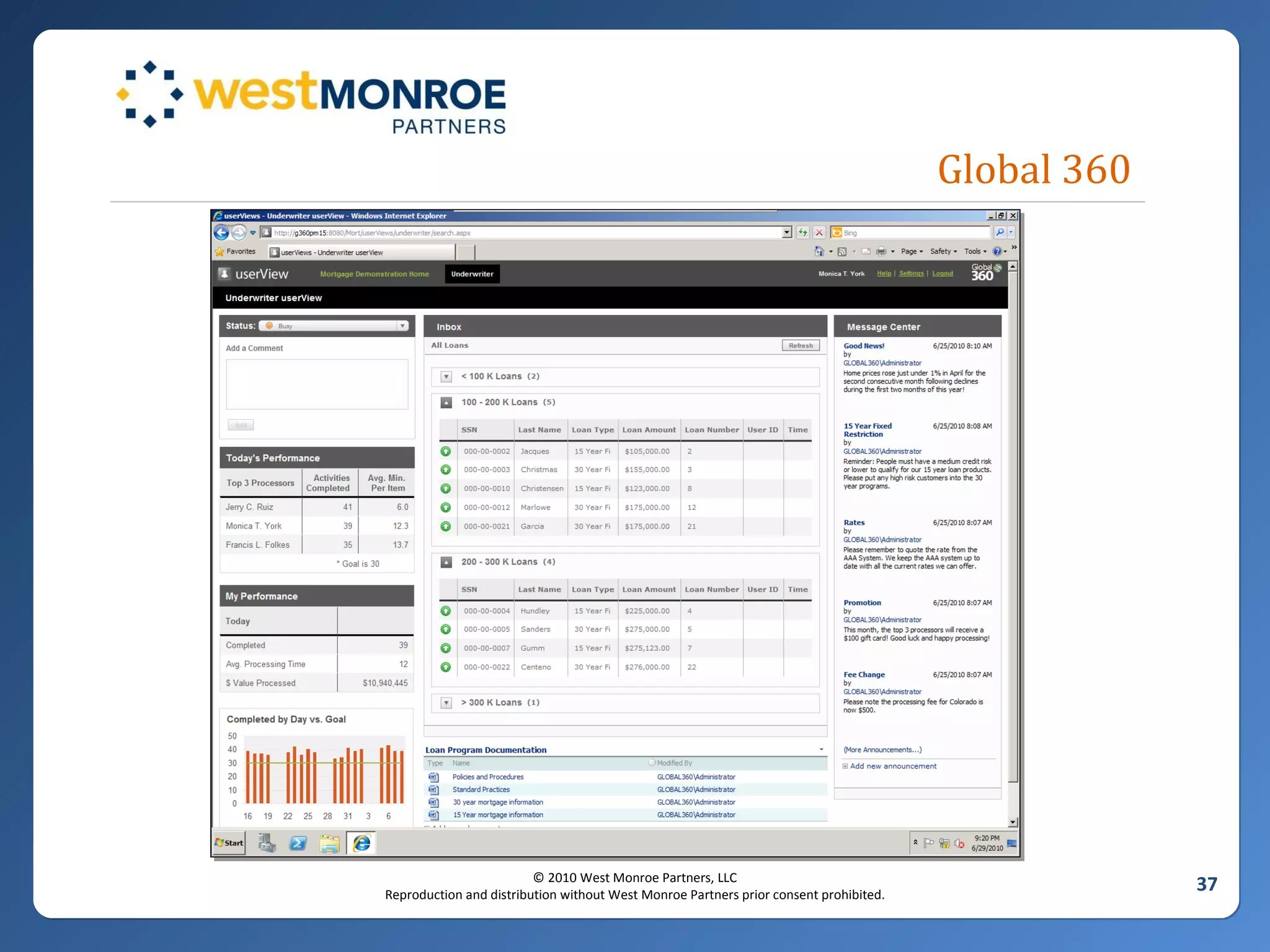The image size is (1270, 952).
Task: Open the More Announcements link
Action: pos(882,750)
